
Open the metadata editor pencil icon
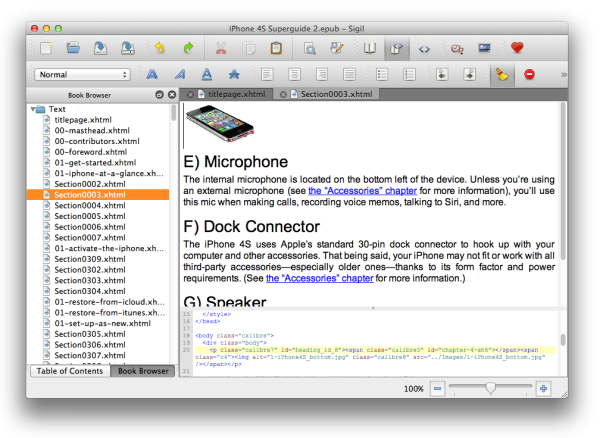337,48
